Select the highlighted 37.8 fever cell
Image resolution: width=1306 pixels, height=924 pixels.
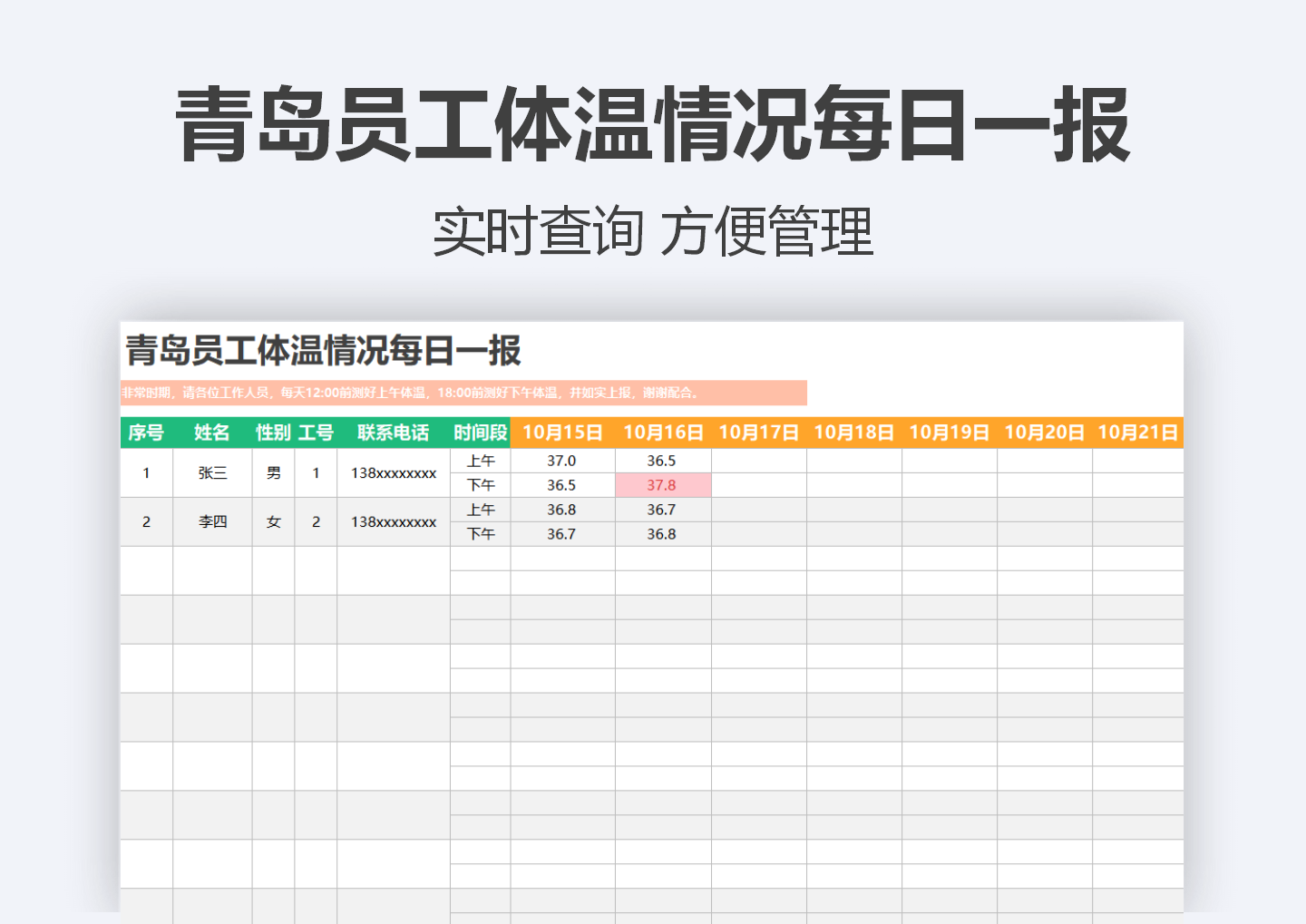pos(663,484)
